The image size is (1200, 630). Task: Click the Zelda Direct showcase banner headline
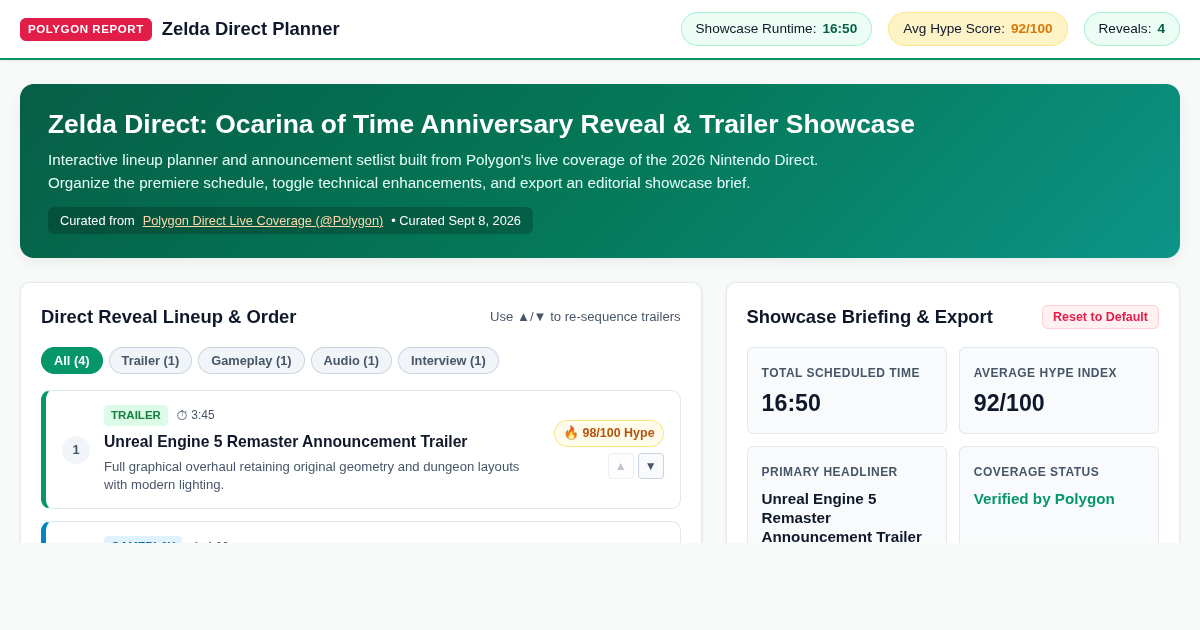(481, 124)
